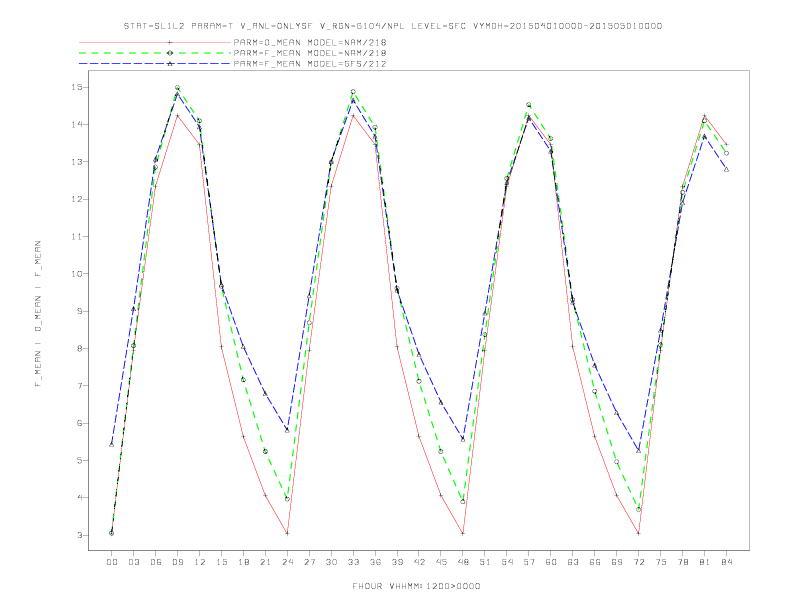Click y-axis tick label 13

coord(77,162)
